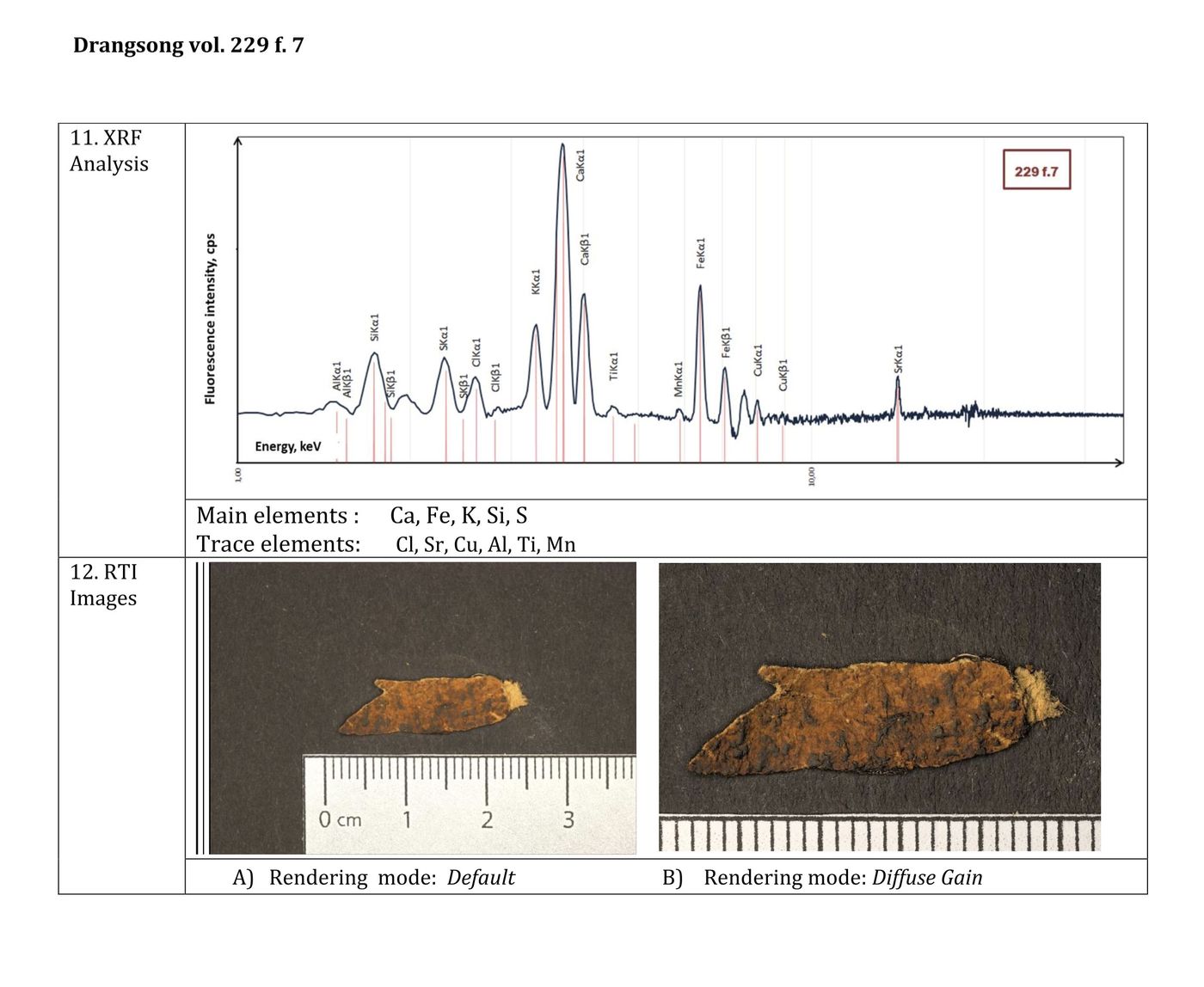This screenshot has width=1204, height=987.
Task: Click the CaKα1 peak label
Action: 580,165
